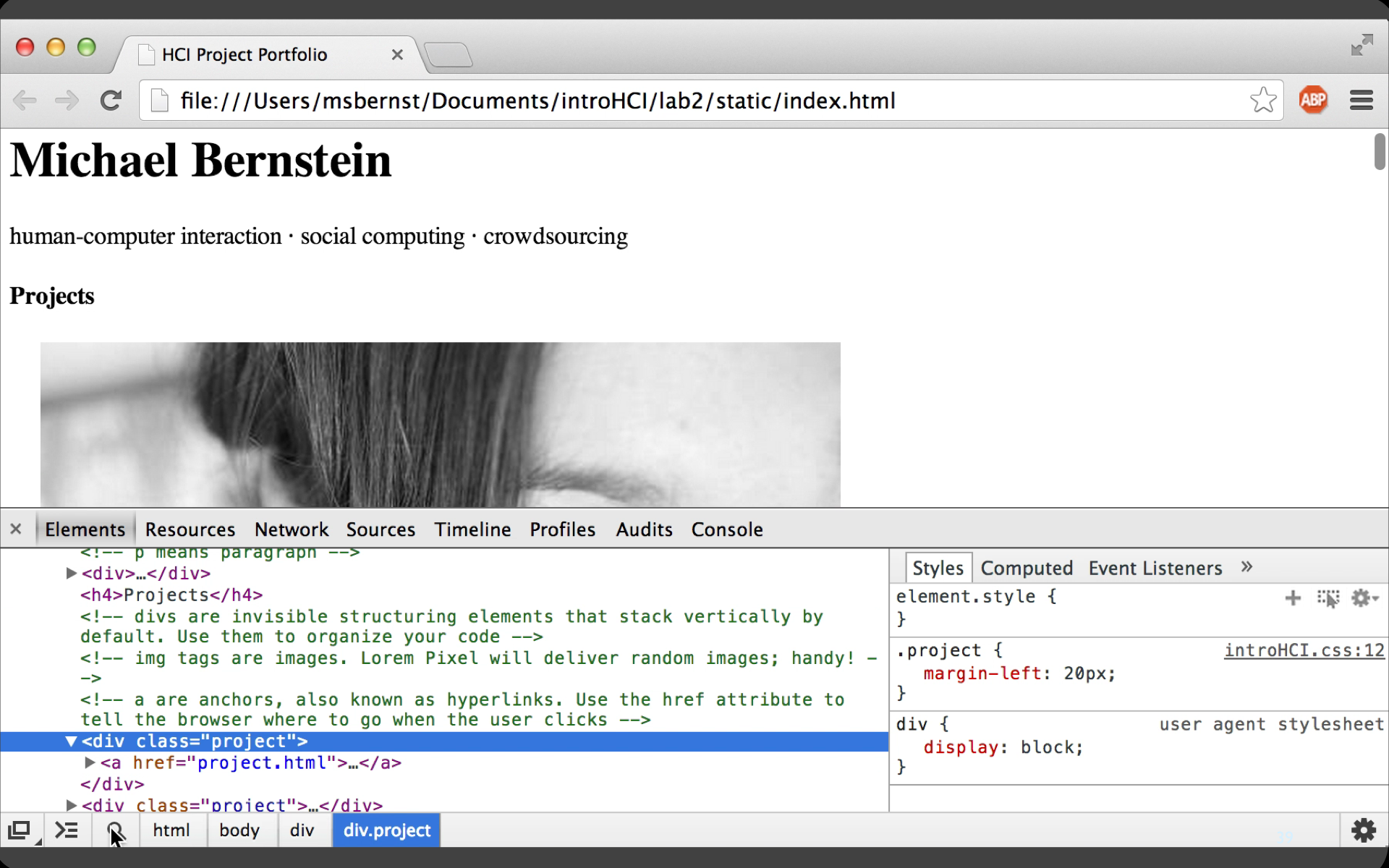Open styles gear dropdown in Styles pane
Image resolution: width=1389 pixels, height=868 pixels.
pyautogui.click(x=1364, y=597)
